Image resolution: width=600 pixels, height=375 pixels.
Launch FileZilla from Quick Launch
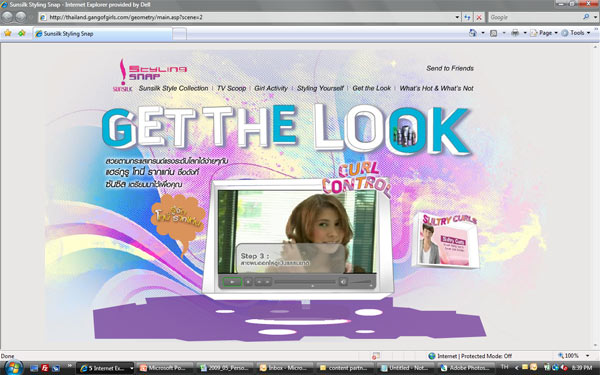coord(45,368)
